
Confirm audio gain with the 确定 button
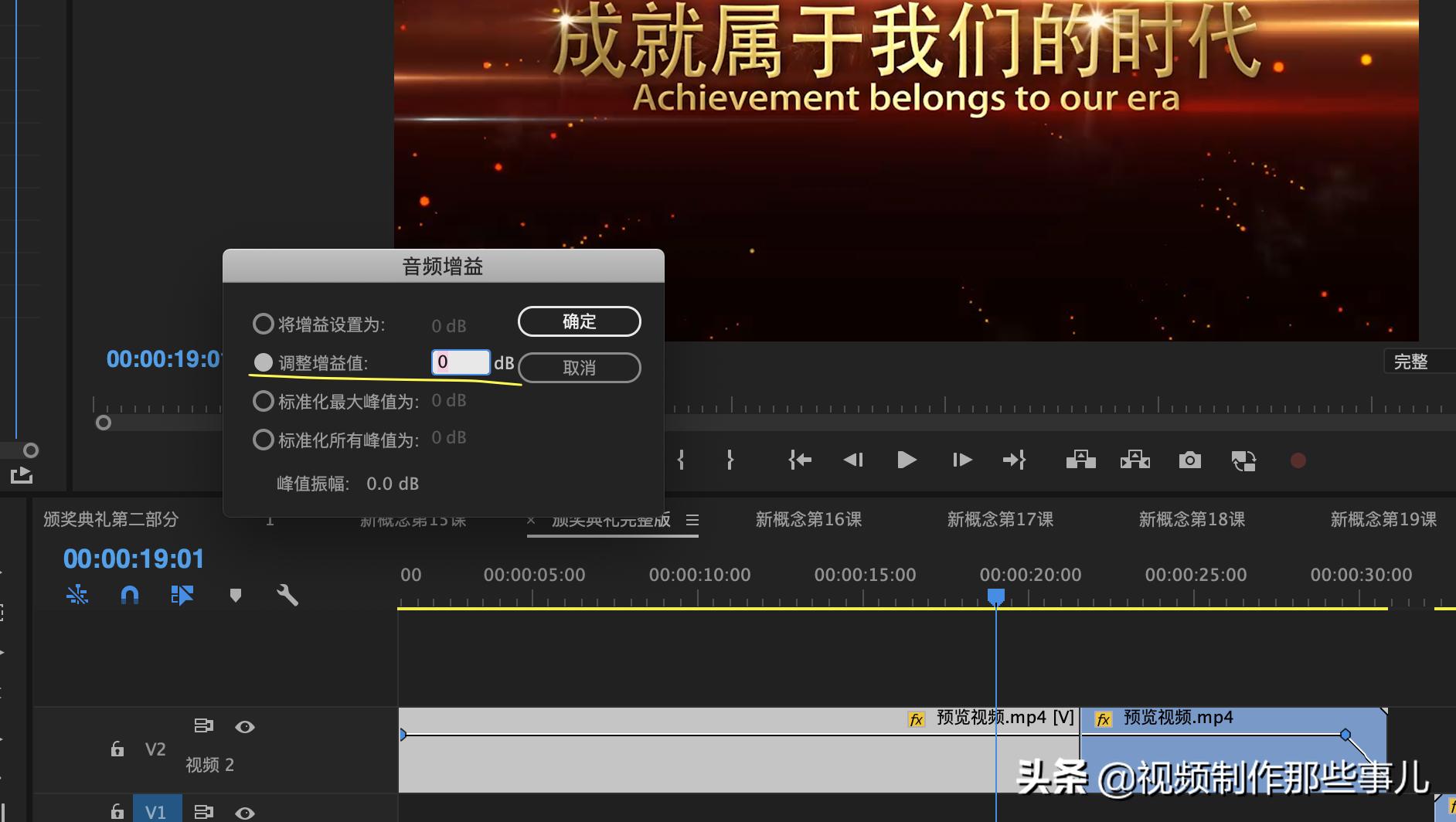(x=579, y=321)
